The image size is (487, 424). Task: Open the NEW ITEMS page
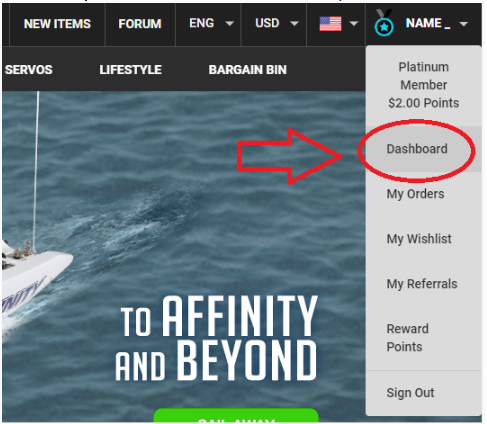(x=57, y=24)
